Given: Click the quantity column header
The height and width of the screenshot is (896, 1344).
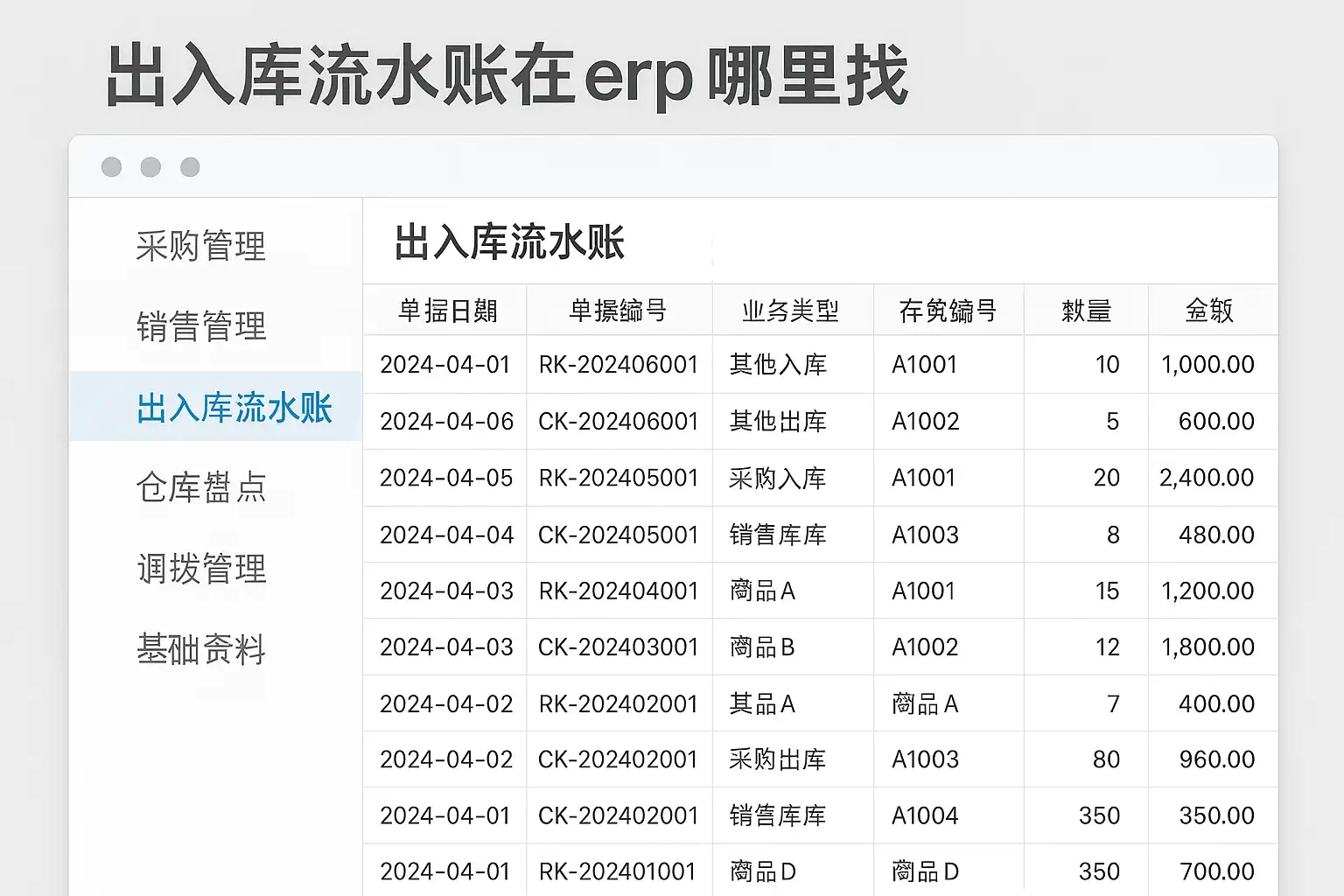Looking at the screenshot, I should [x=1086, y=311].
